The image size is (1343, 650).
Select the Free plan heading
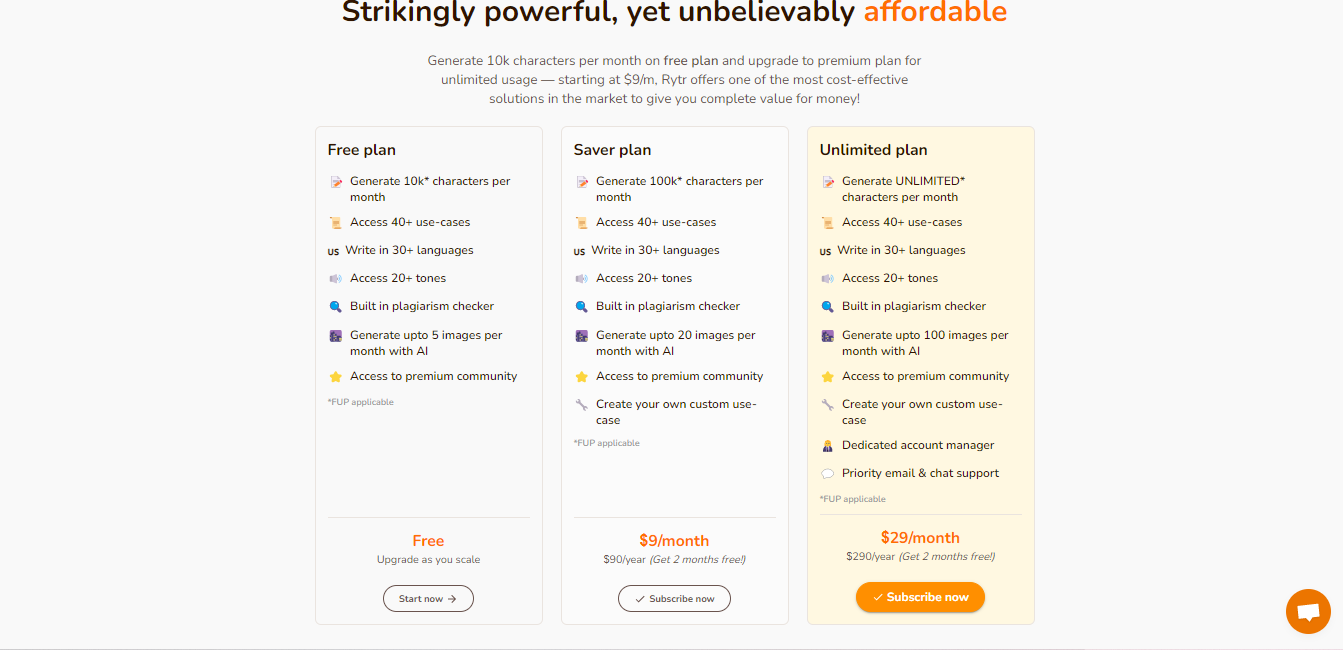tap(362, 150)
